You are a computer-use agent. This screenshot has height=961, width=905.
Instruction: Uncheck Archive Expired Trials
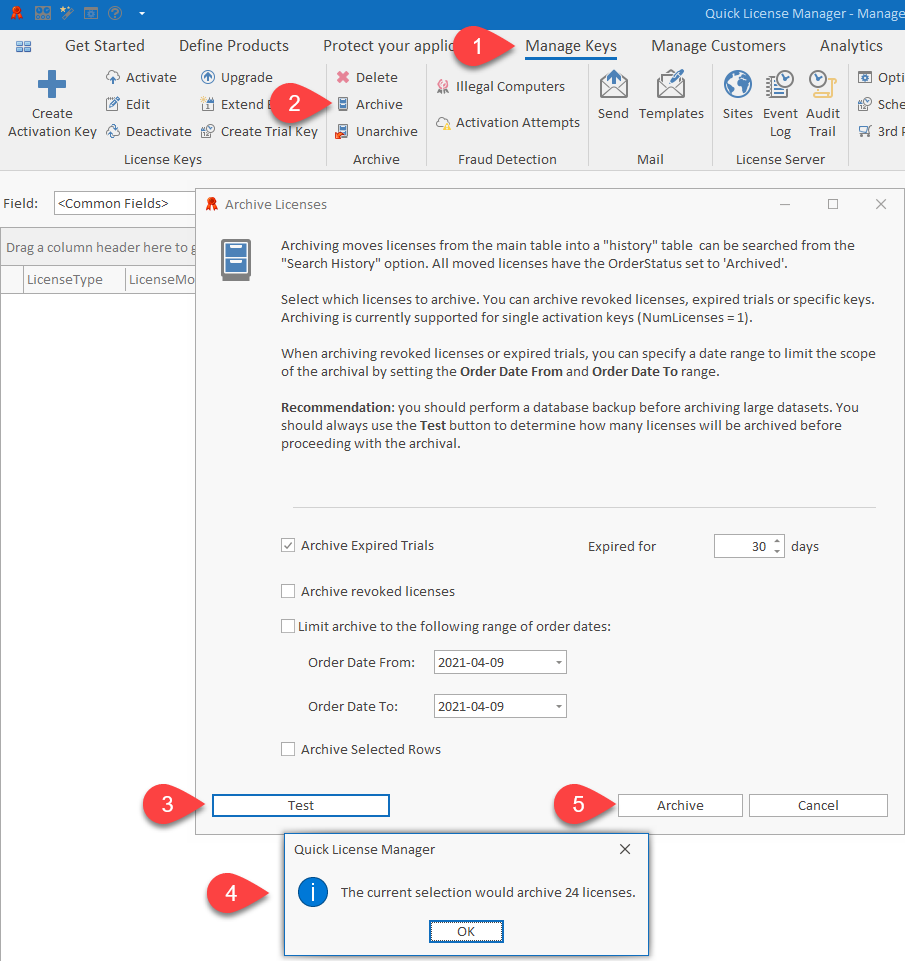tap(288, 545)
